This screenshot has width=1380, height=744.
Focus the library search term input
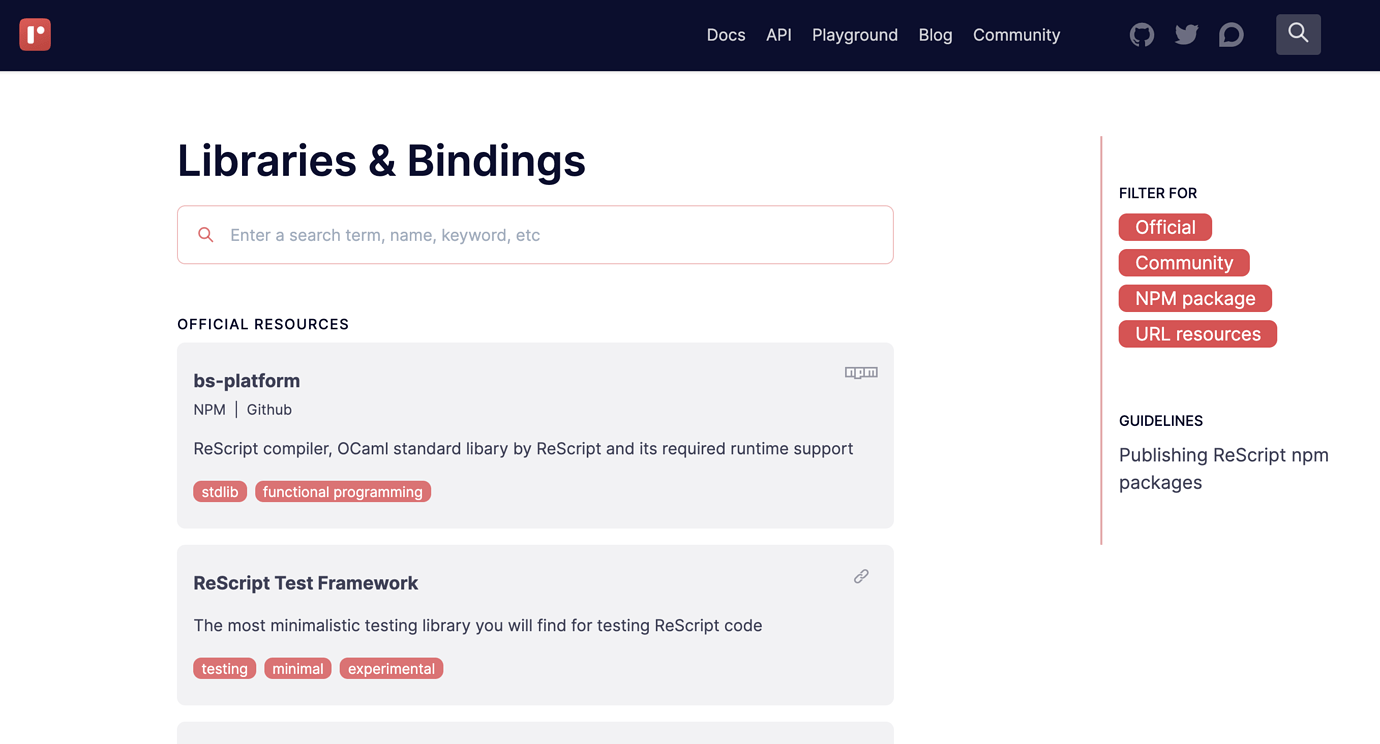535,235
